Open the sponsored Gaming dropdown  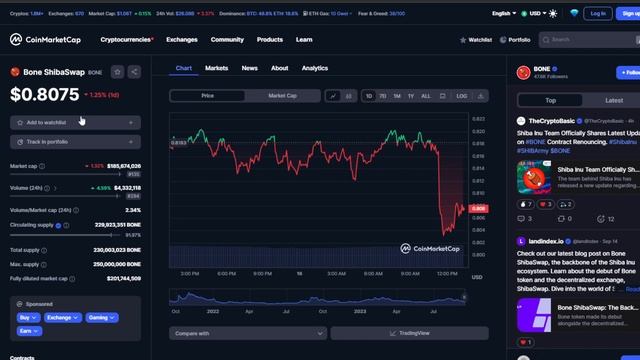(102, 318)
